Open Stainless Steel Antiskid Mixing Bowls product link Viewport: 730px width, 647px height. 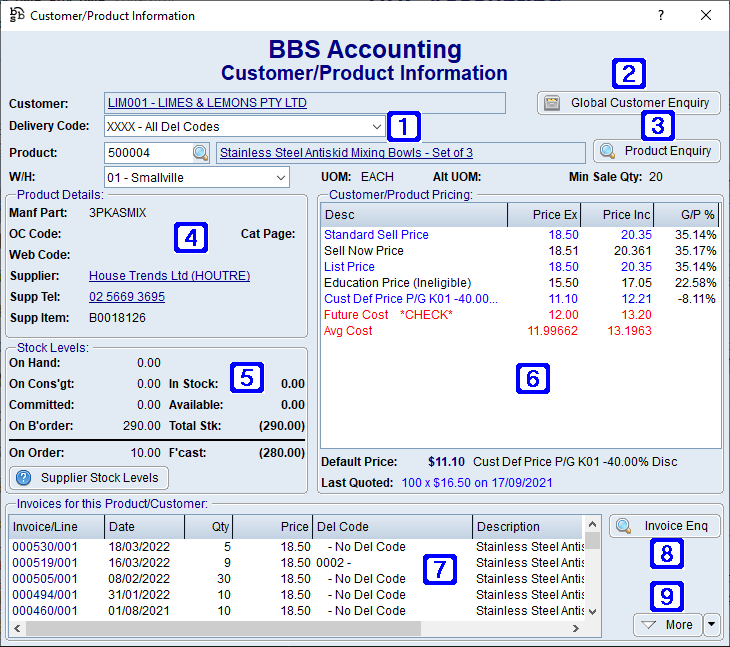(x=346, y=153)
